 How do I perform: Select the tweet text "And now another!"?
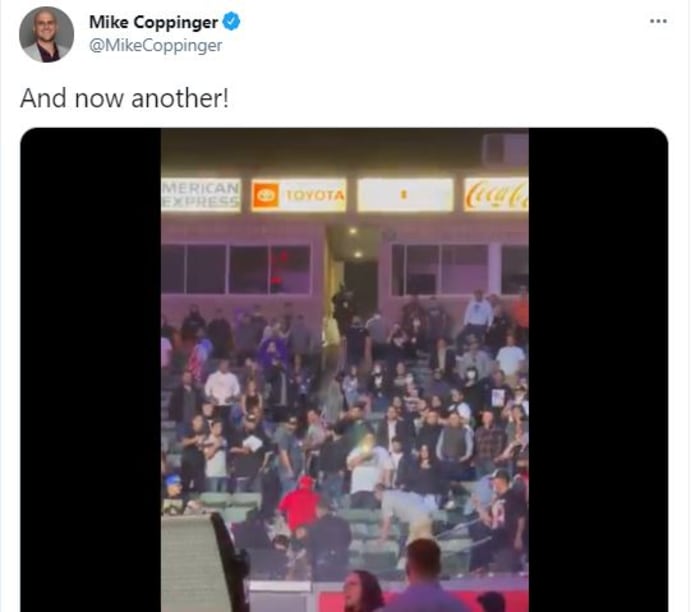point(125,98)
